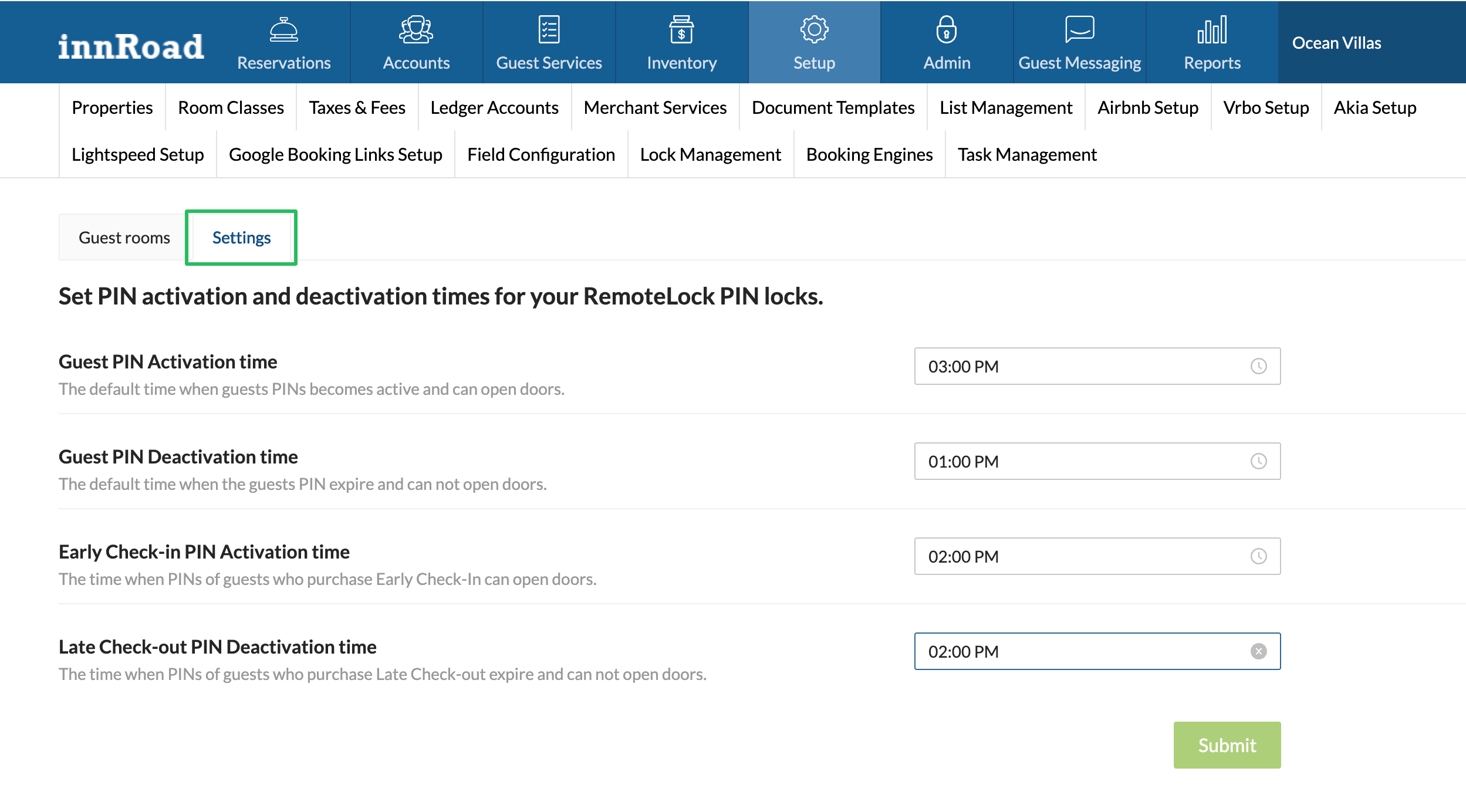
Task: Select the Settings tab
Action: pos(241,238)
